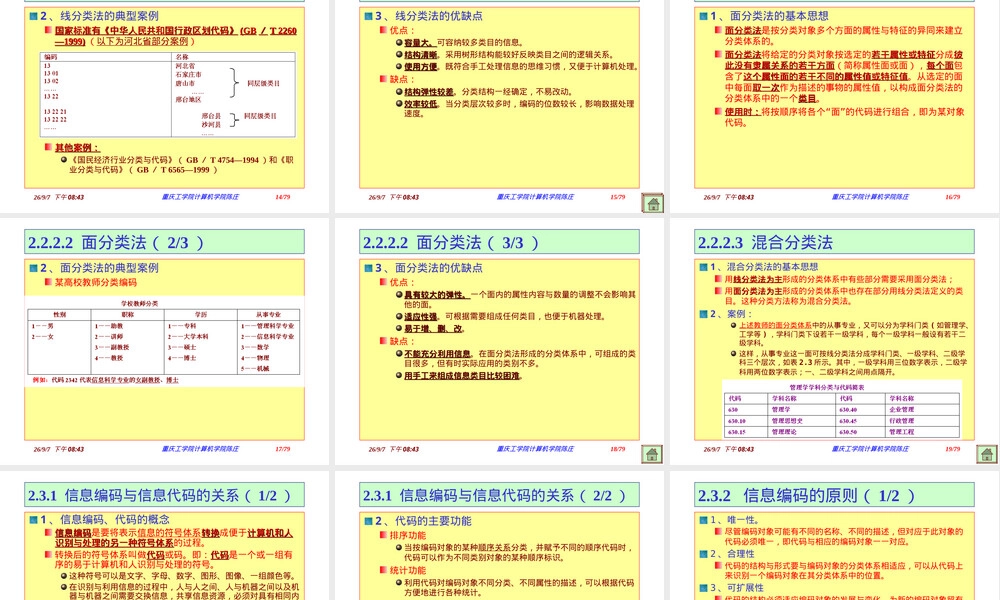Click heading '2、线分类法的典型案例'
Screen dimensions: 1000x600
tap(99, 16)
